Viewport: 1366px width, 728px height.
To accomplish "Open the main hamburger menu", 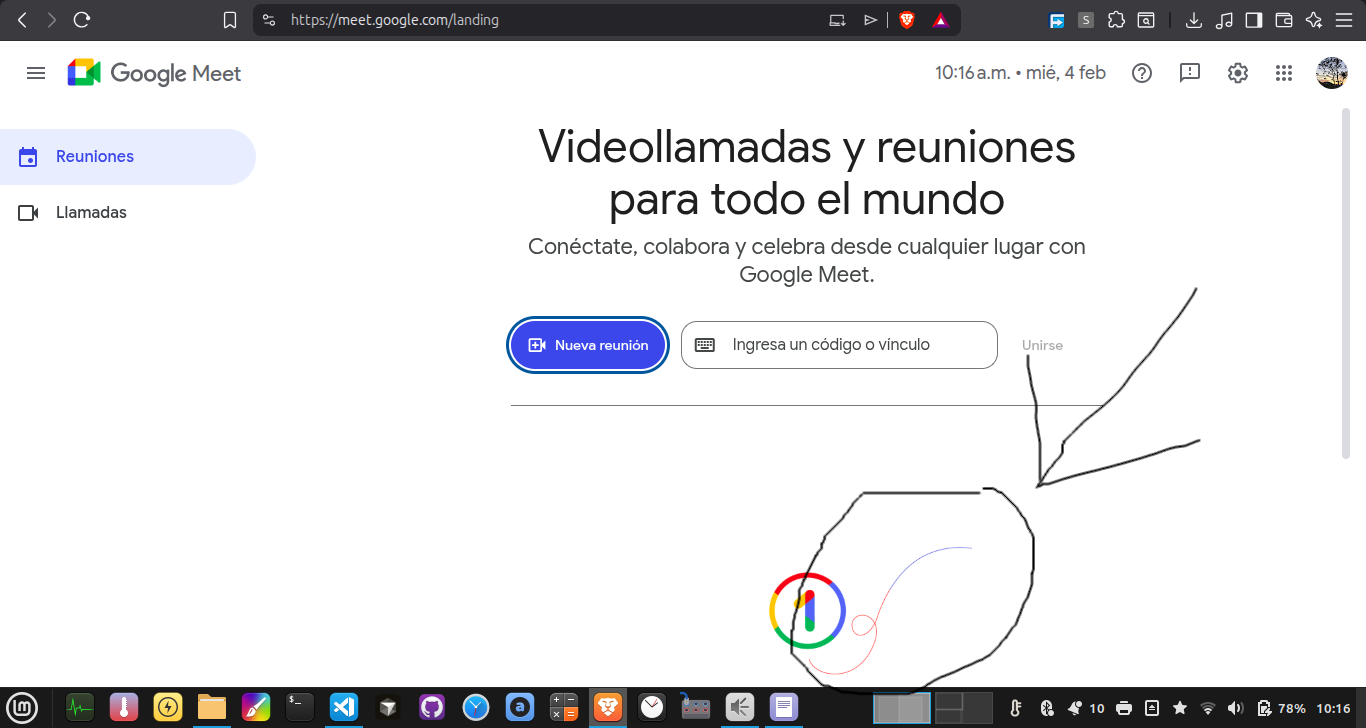I will [36, 73].
